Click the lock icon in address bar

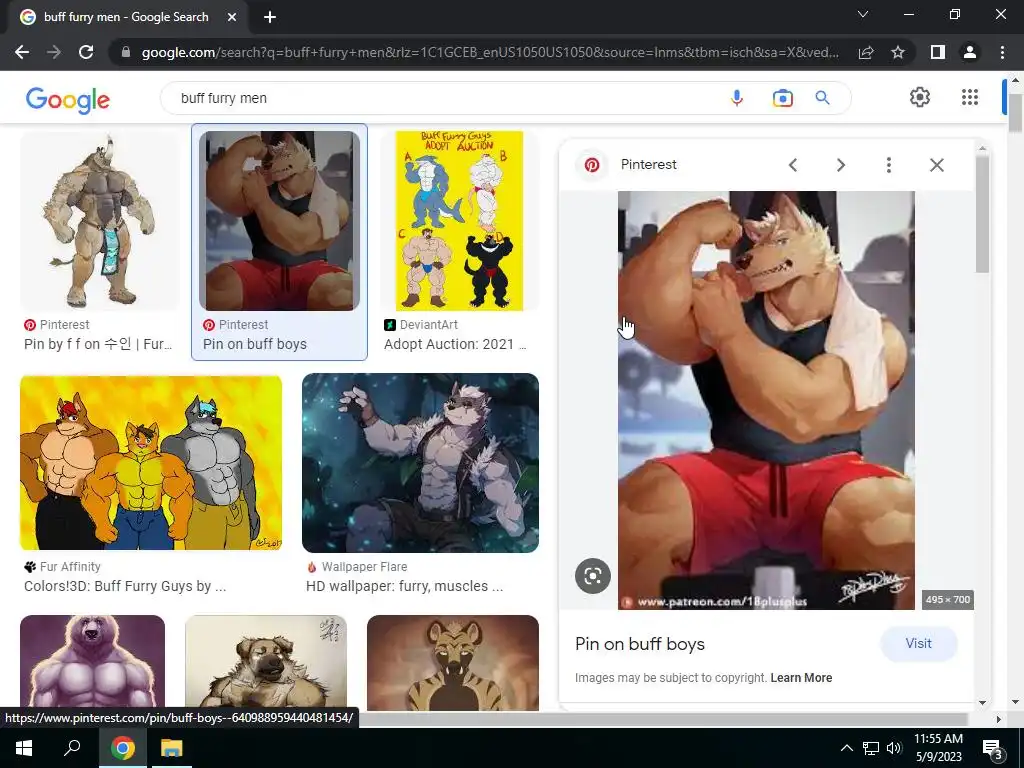tap(126, 52)
